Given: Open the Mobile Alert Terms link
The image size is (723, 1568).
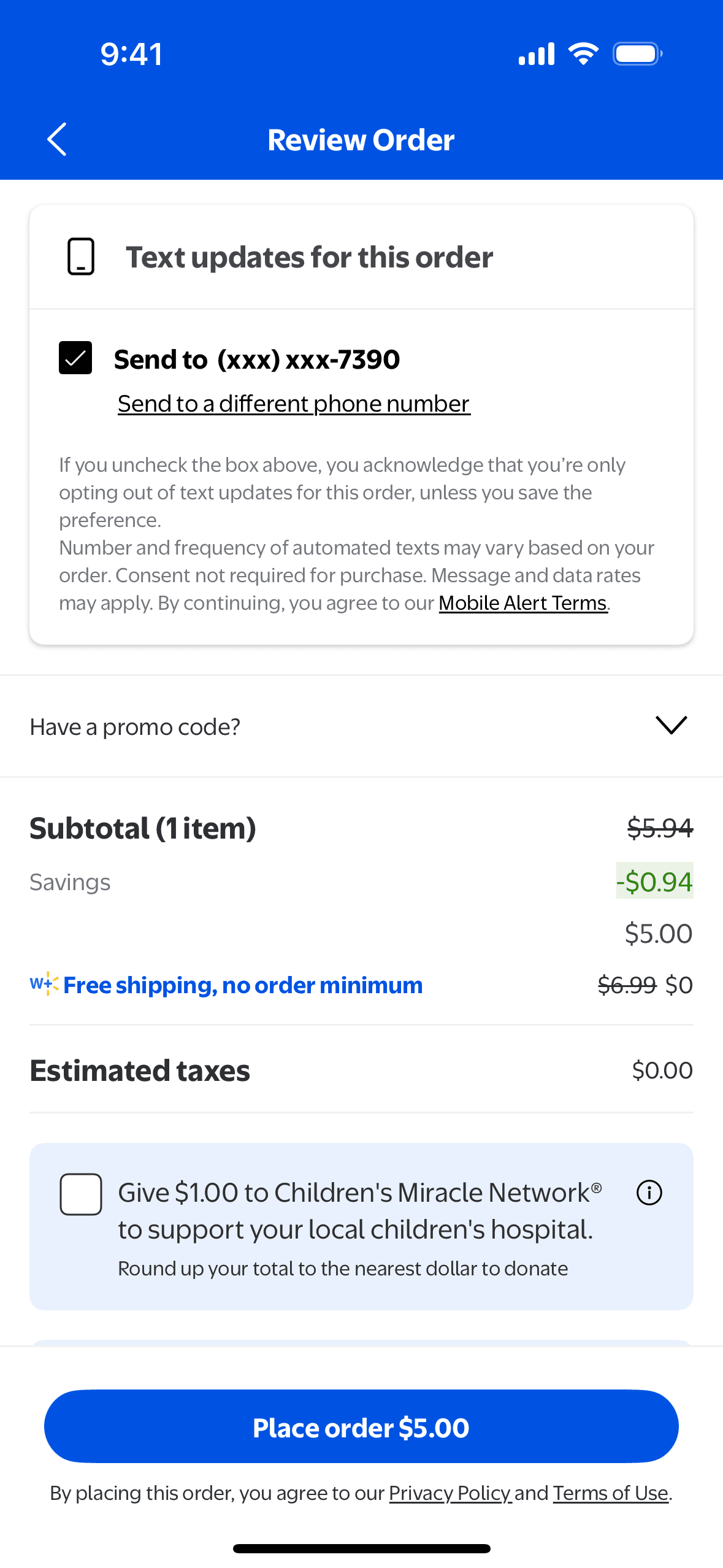Looking at the screenshot, I should pos(522,603).
